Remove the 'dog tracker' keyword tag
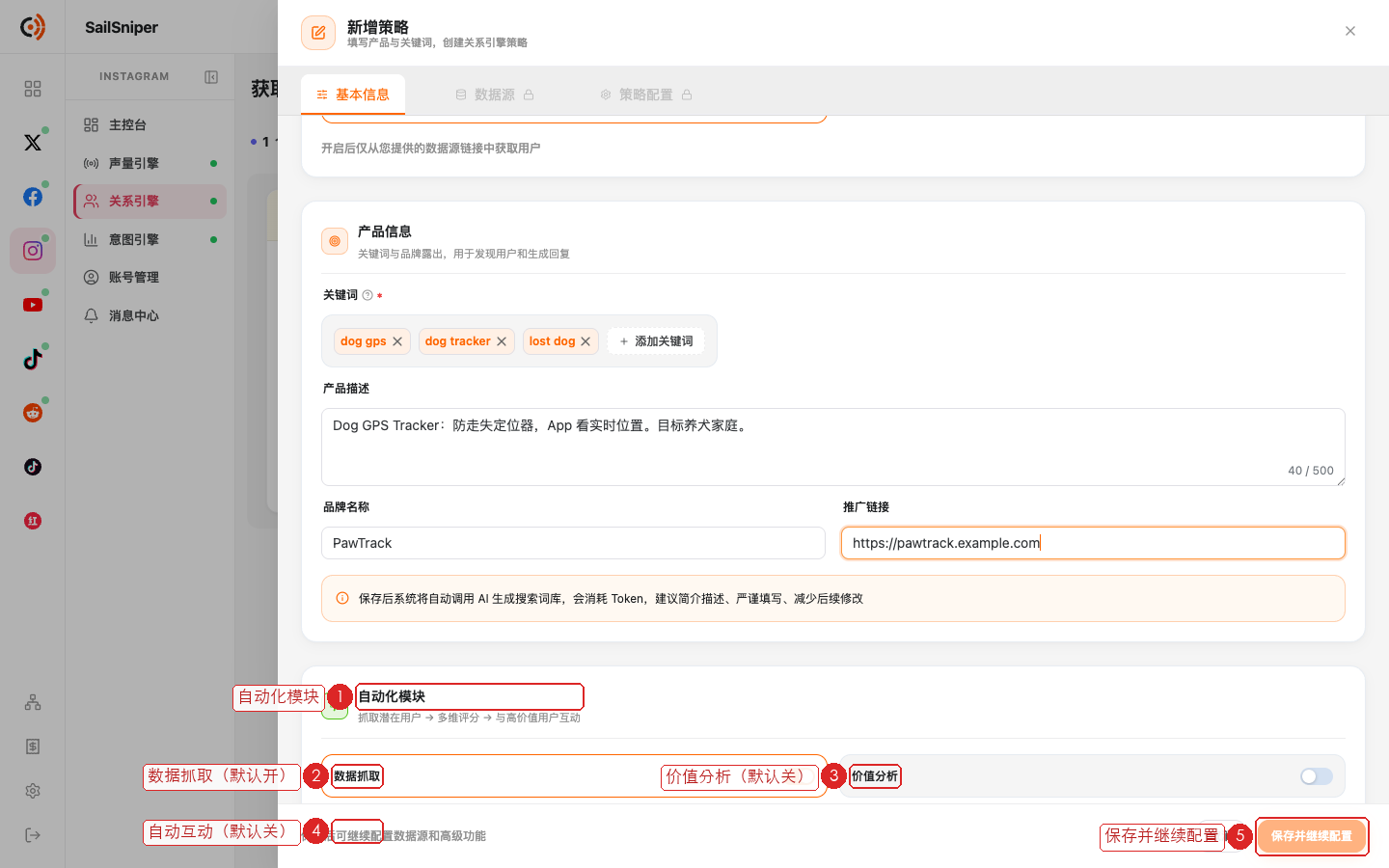1389x868 pixels. pos(502,341)
